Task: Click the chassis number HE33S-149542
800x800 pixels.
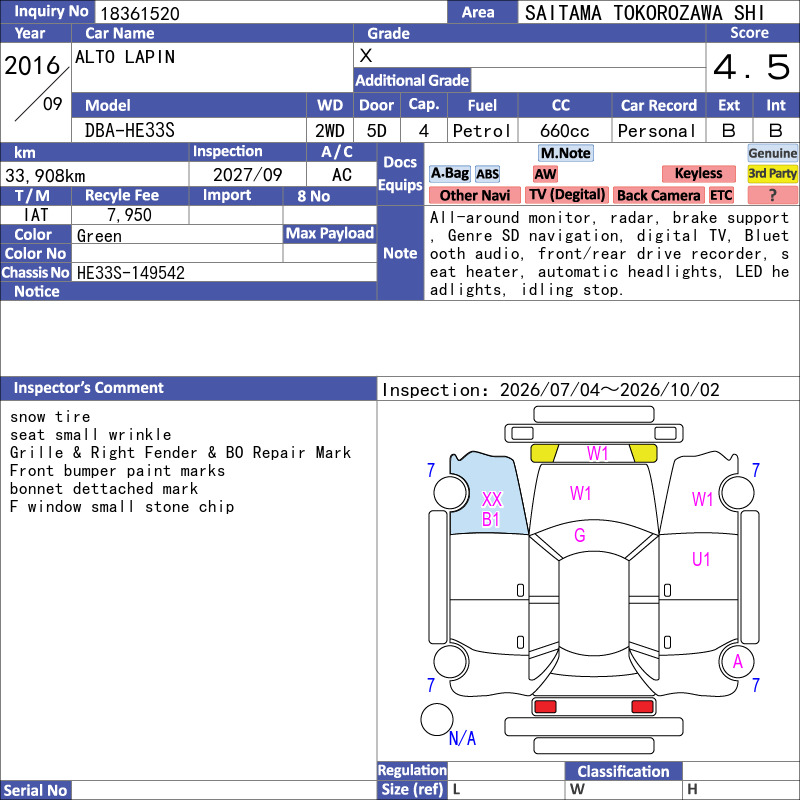Action: pos(131,273)
